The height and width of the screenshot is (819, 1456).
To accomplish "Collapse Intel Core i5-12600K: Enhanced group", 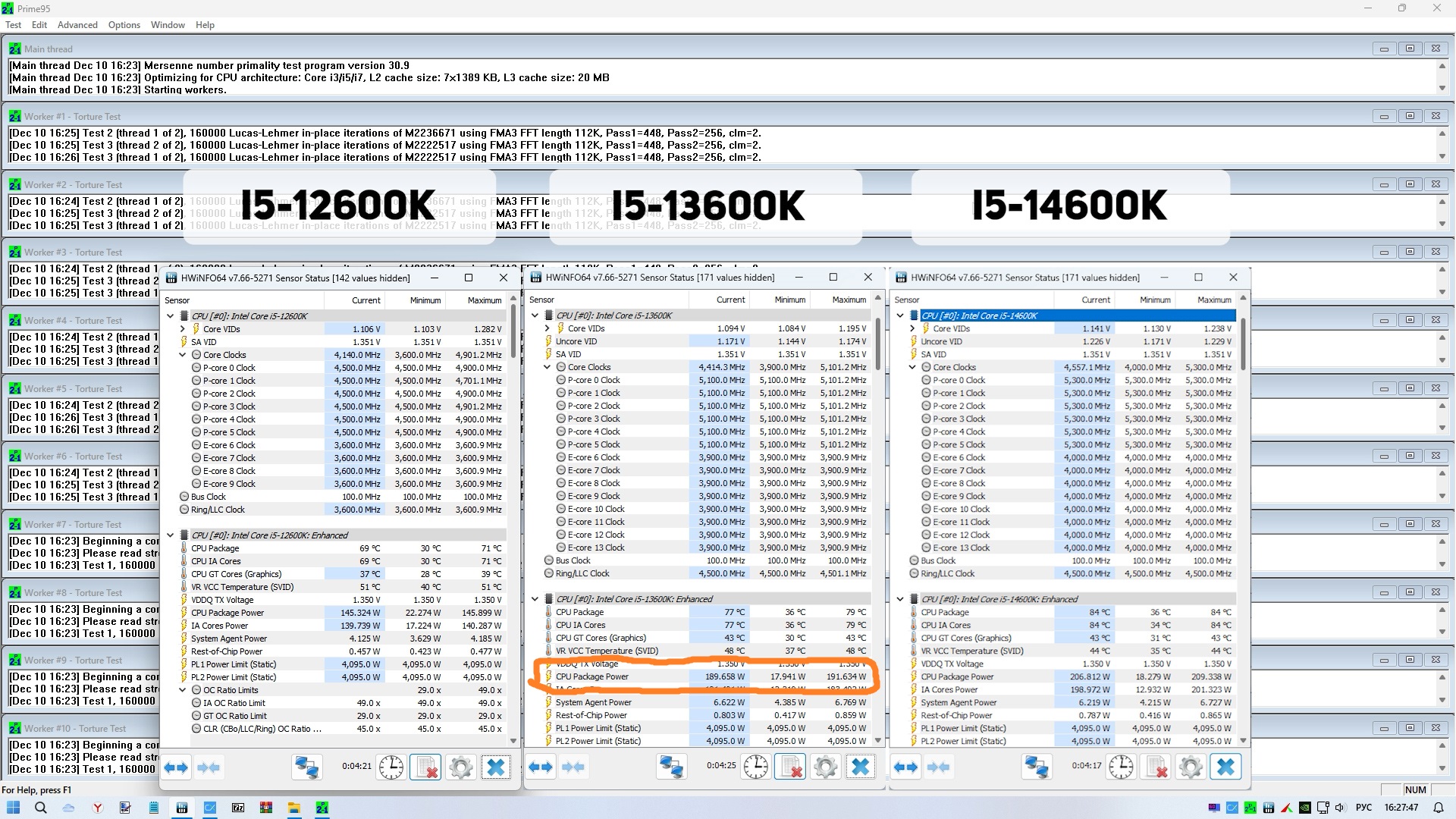I will click(171, 535).
